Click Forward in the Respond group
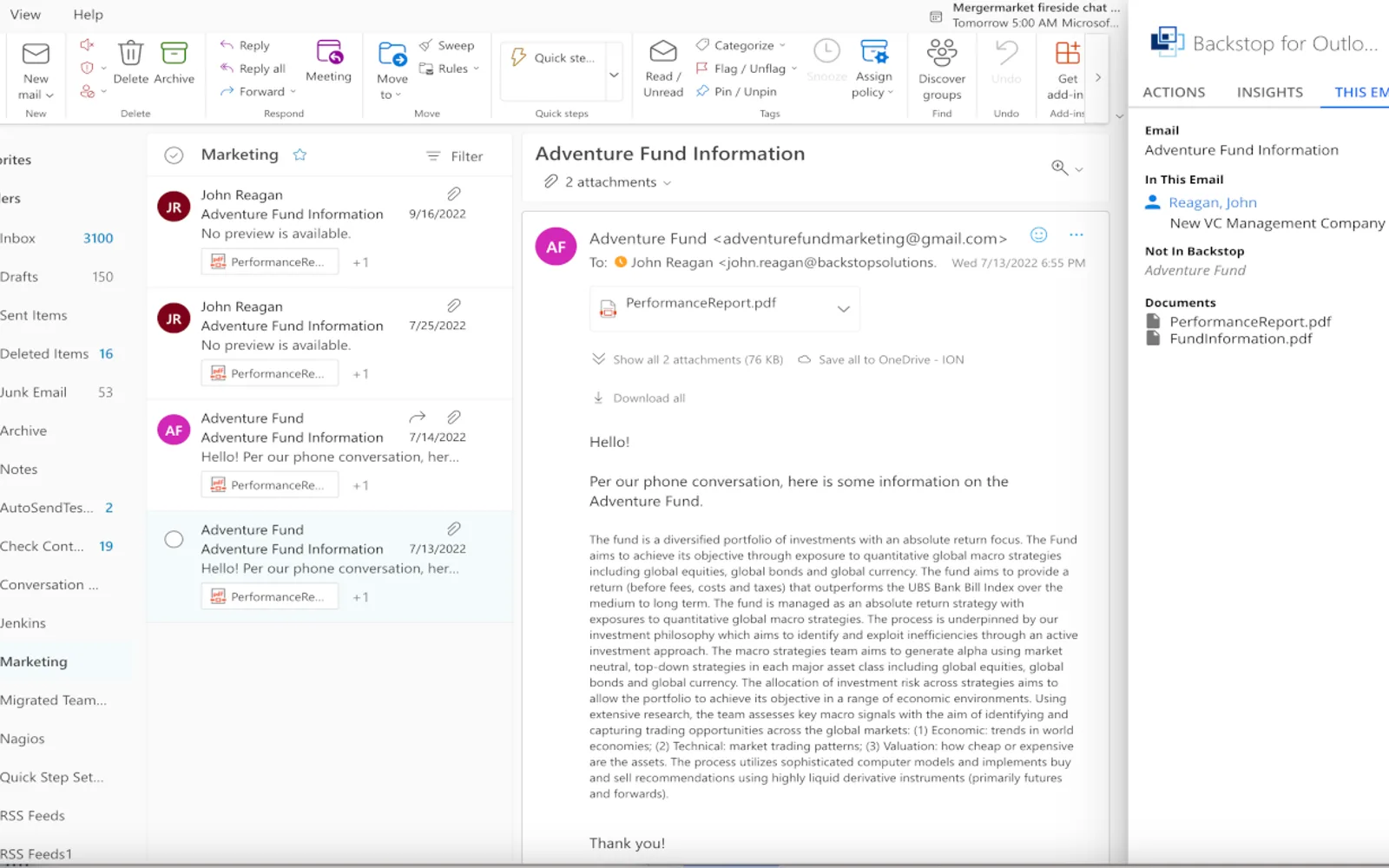1389x868 pixels. coord(259,91)
